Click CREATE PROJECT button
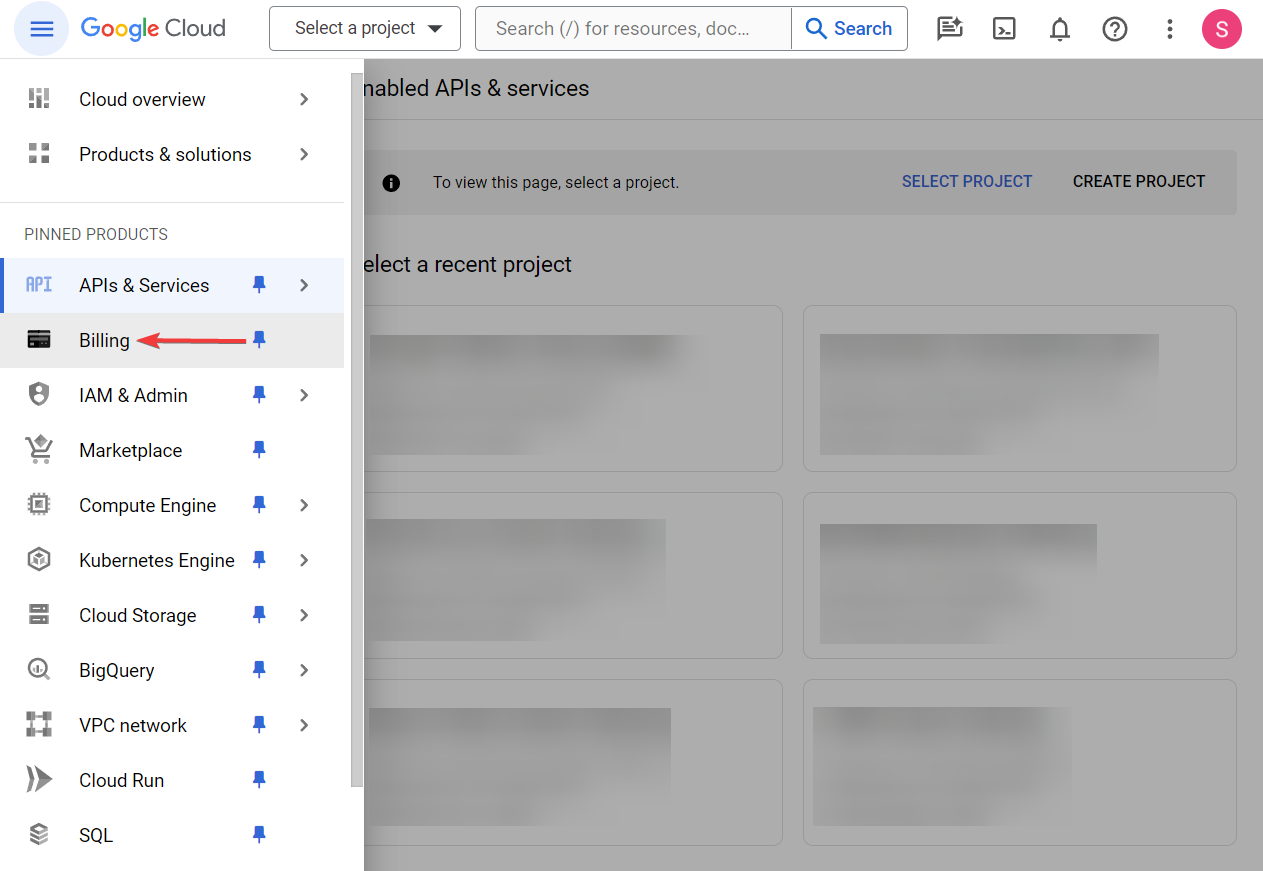 [1139, 182]
